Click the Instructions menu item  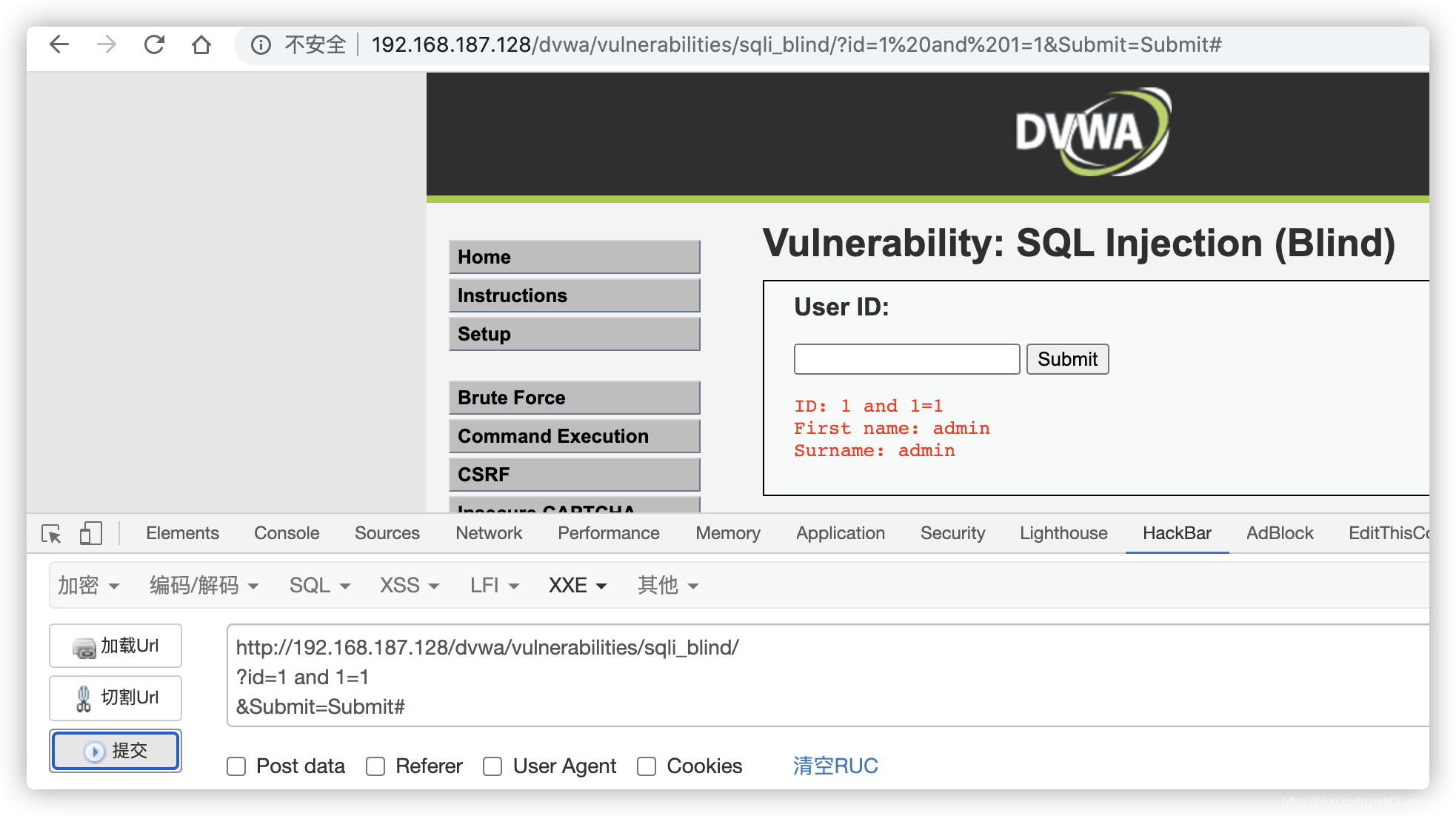pos(575,294)
